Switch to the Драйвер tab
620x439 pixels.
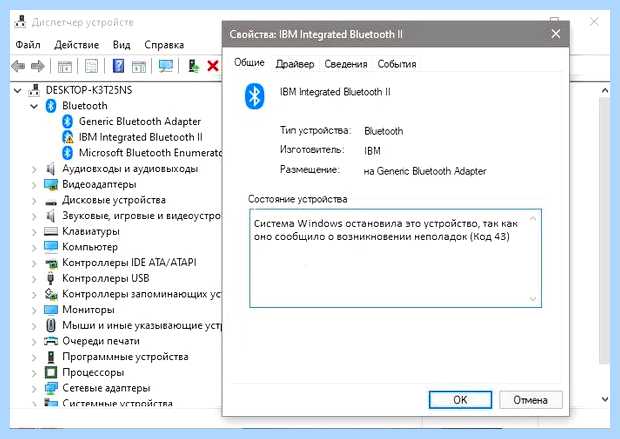point(295,64)
